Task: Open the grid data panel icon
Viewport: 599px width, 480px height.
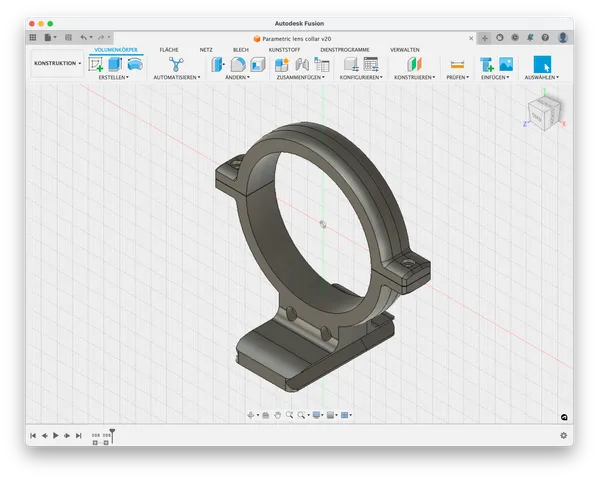Action: pos(33,37)
